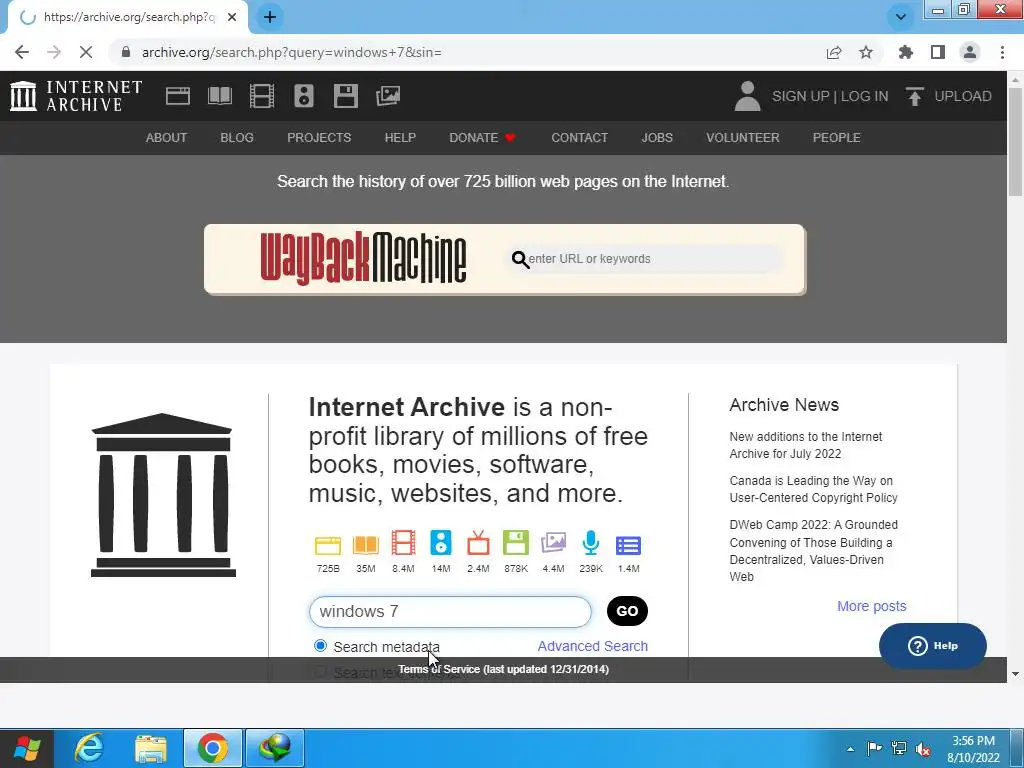The width and height of the screenshot is (1024, 768).
Task: Click the Wayback Machine URL input
Action: 647,259
